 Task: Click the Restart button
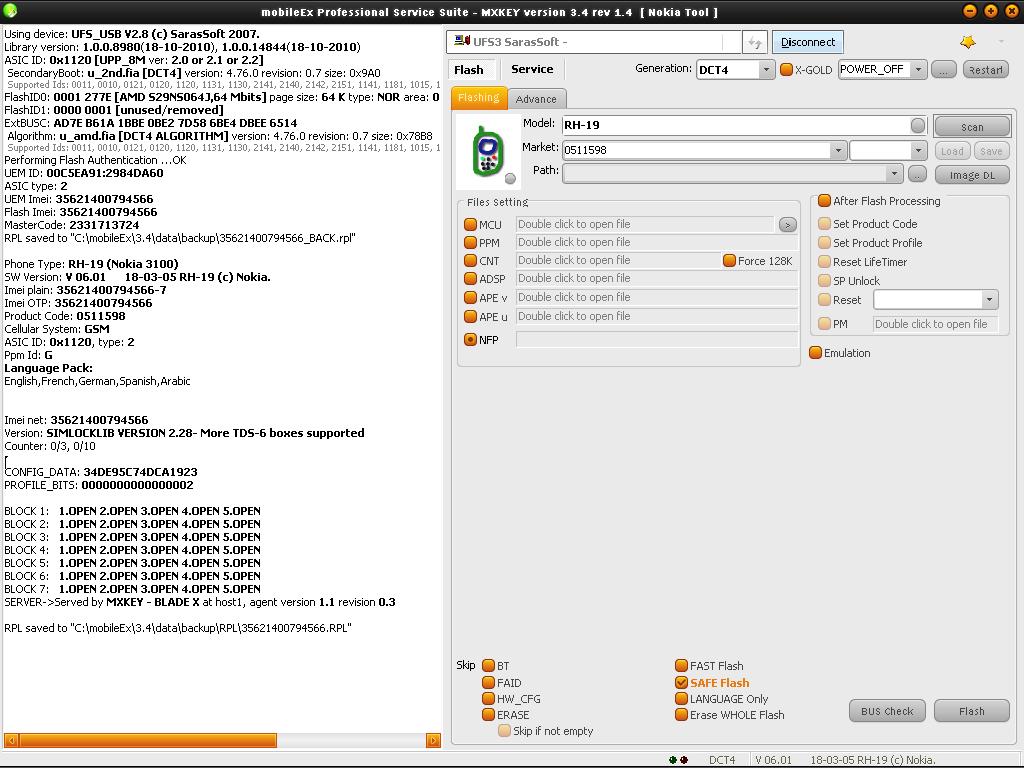coord(985,70)
